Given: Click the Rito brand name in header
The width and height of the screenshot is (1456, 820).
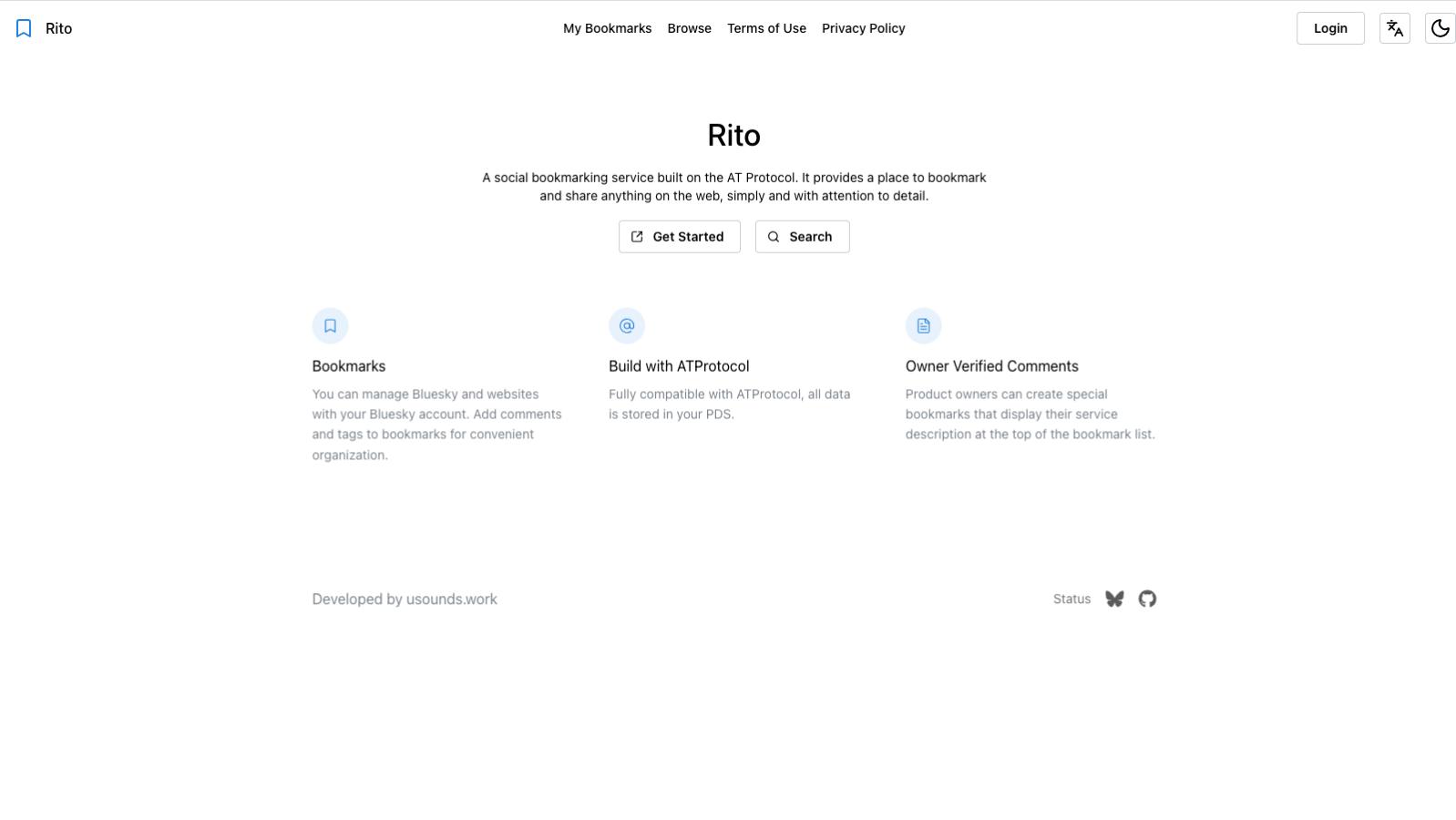Looking at the screenshot, I should 59,28.
